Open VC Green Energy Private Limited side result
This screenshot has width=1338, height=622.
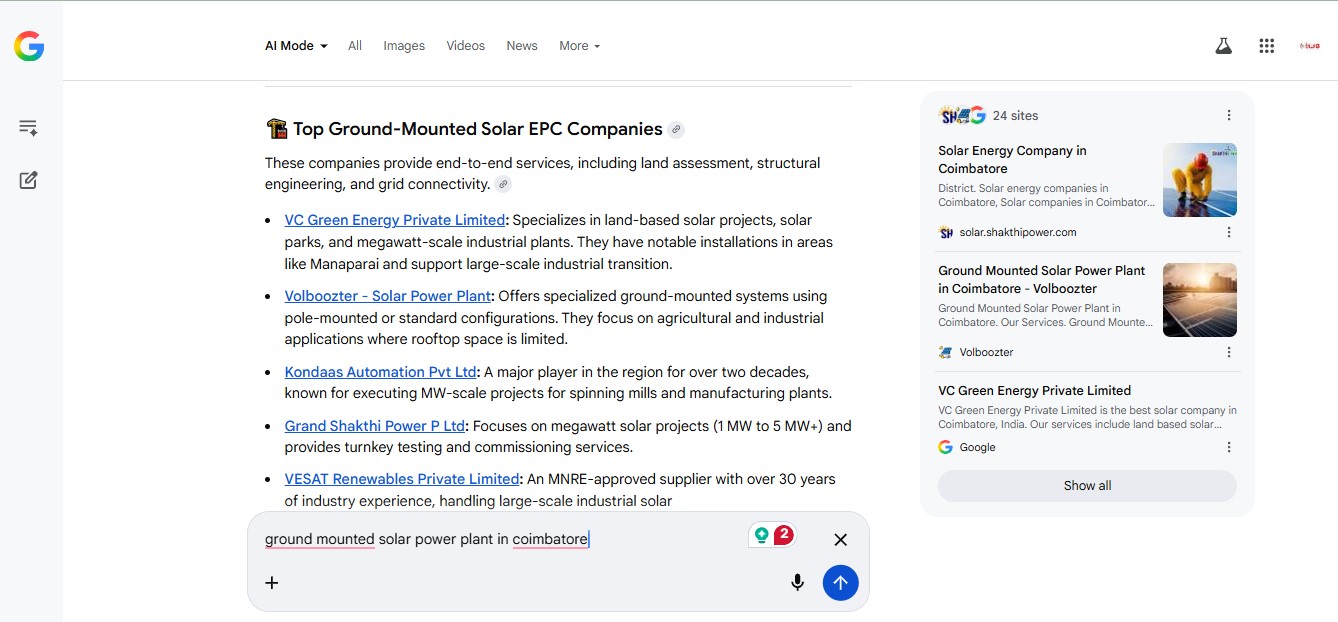point(1034,391)
